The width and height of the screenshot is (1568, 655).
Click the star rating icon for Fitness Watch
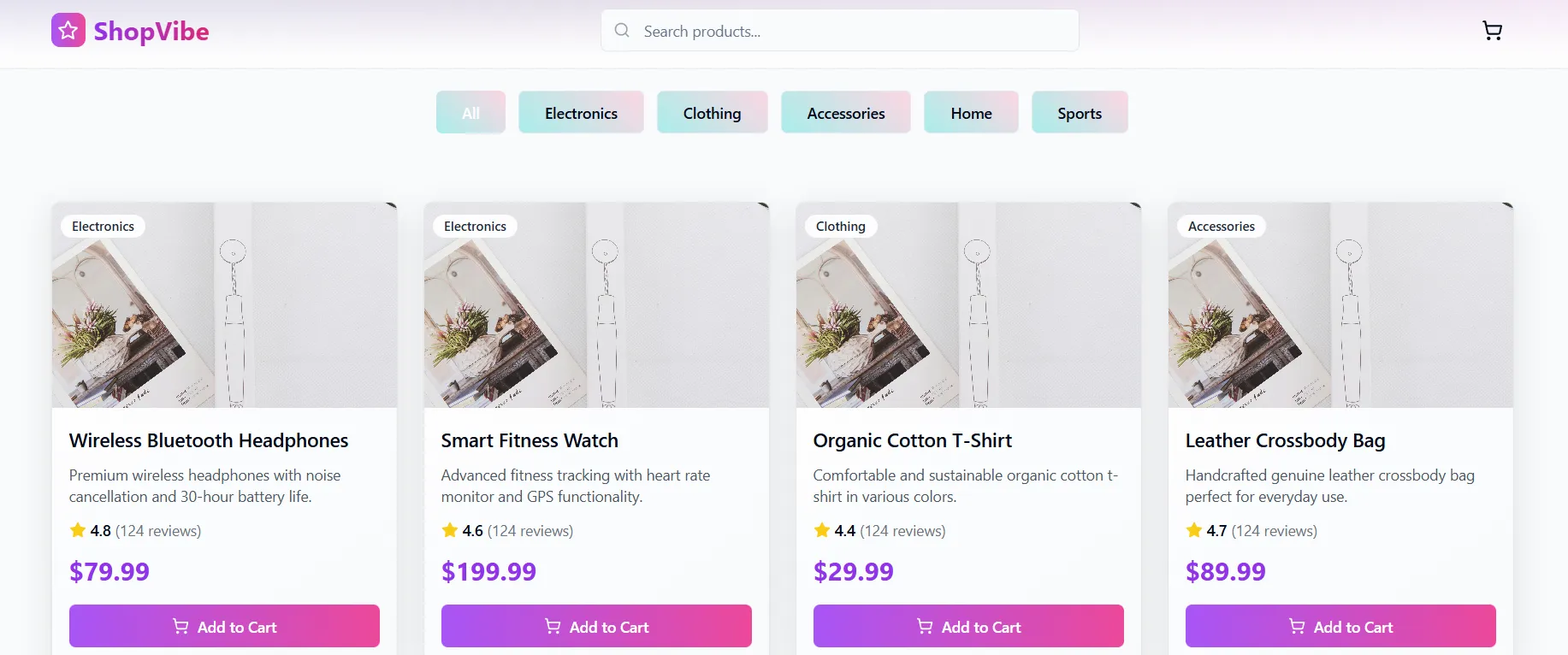click(x=450, y=530)
